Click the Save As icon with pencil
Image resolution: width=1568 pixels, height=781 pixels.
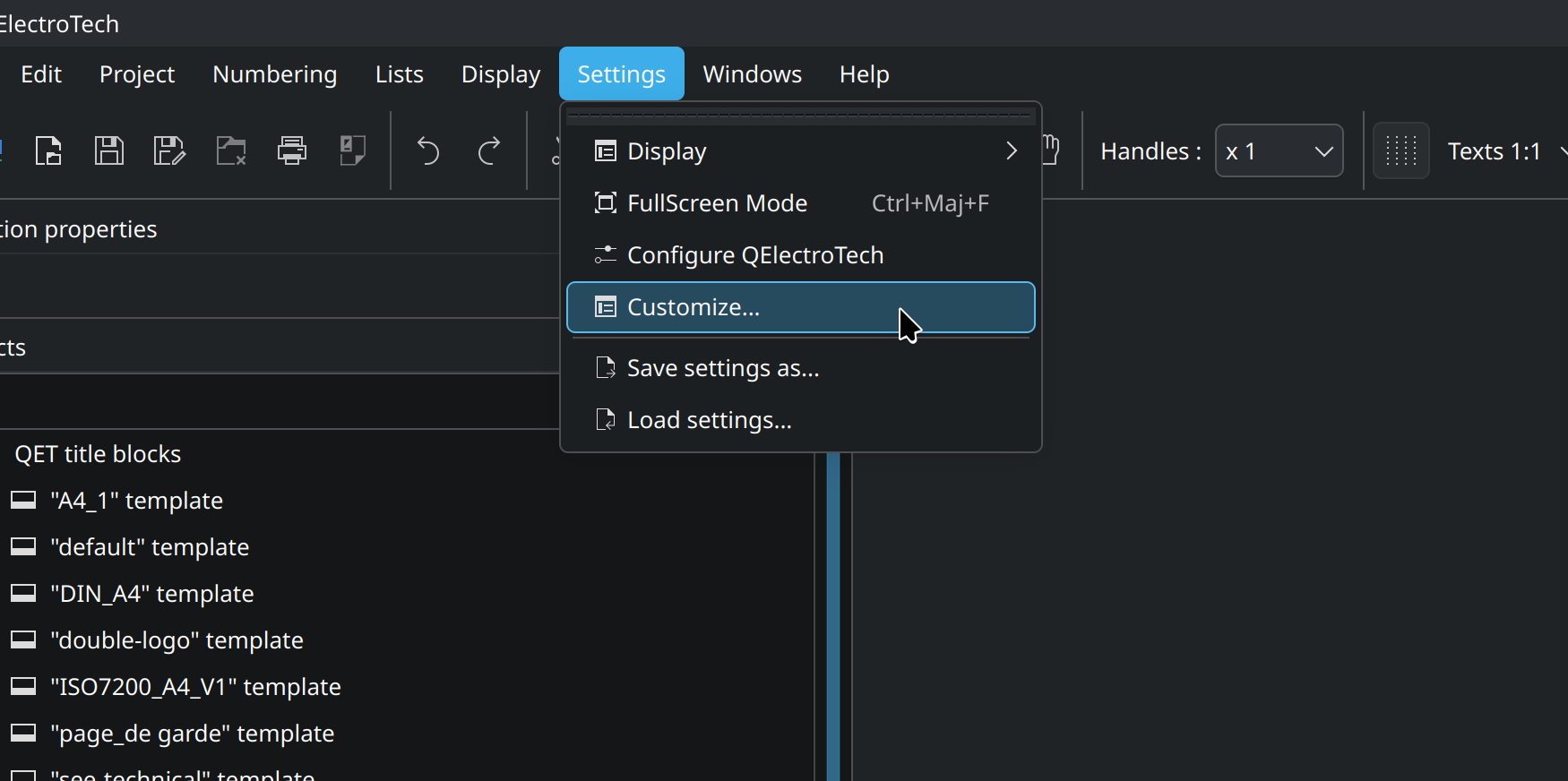169,150
